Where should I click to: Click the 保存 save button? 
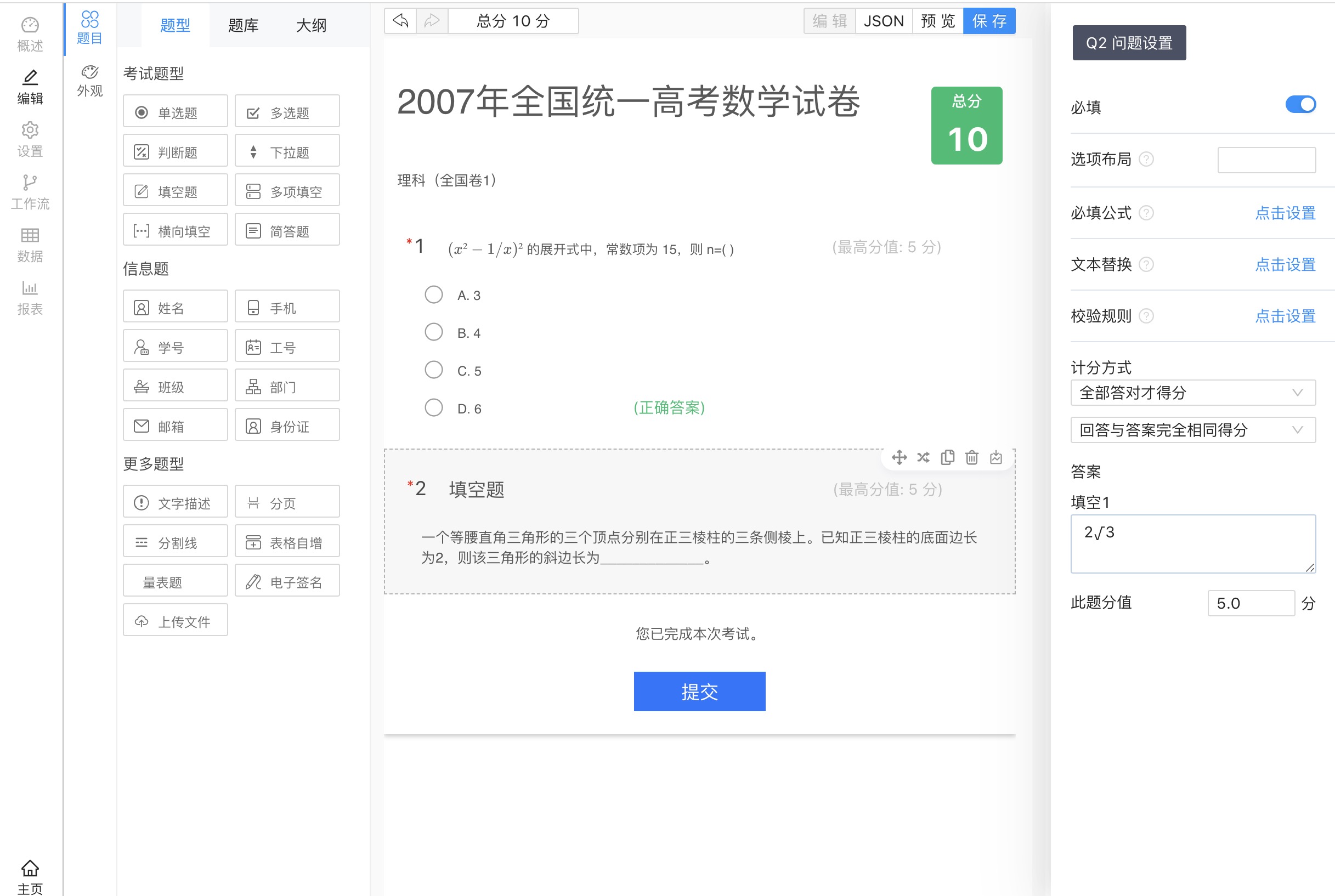989,21
